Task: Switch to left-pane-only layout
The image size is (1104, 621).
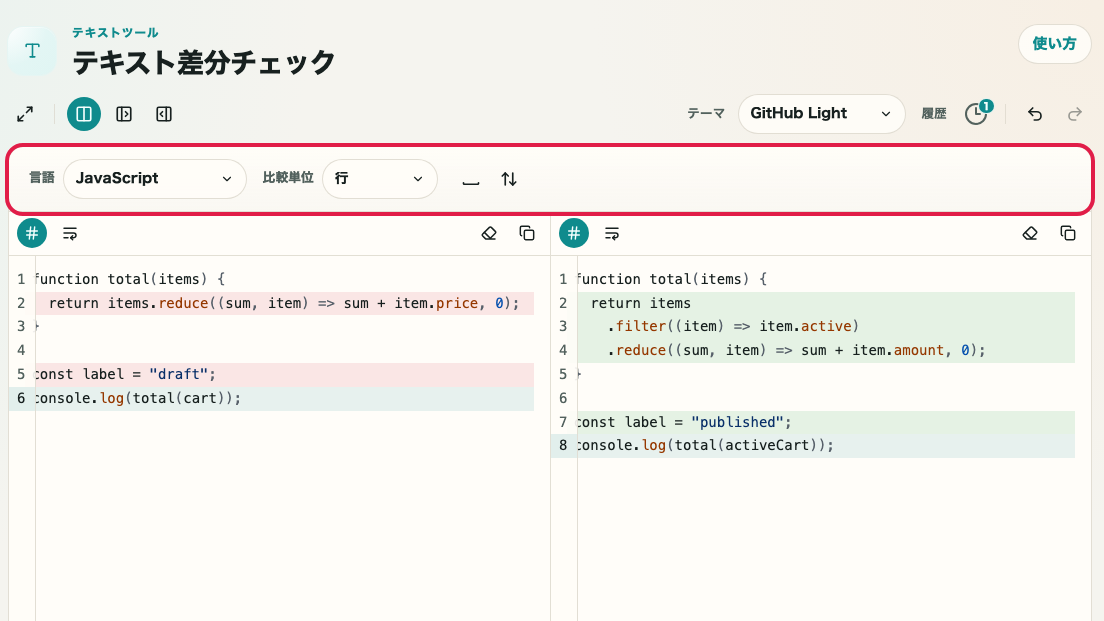Action: 124,114
